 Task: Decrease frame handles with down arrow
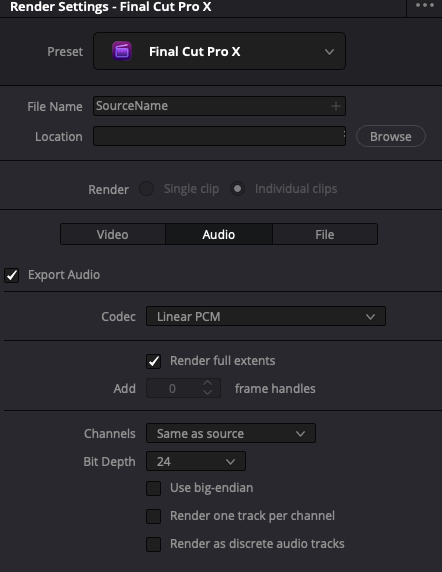point(208,393)
